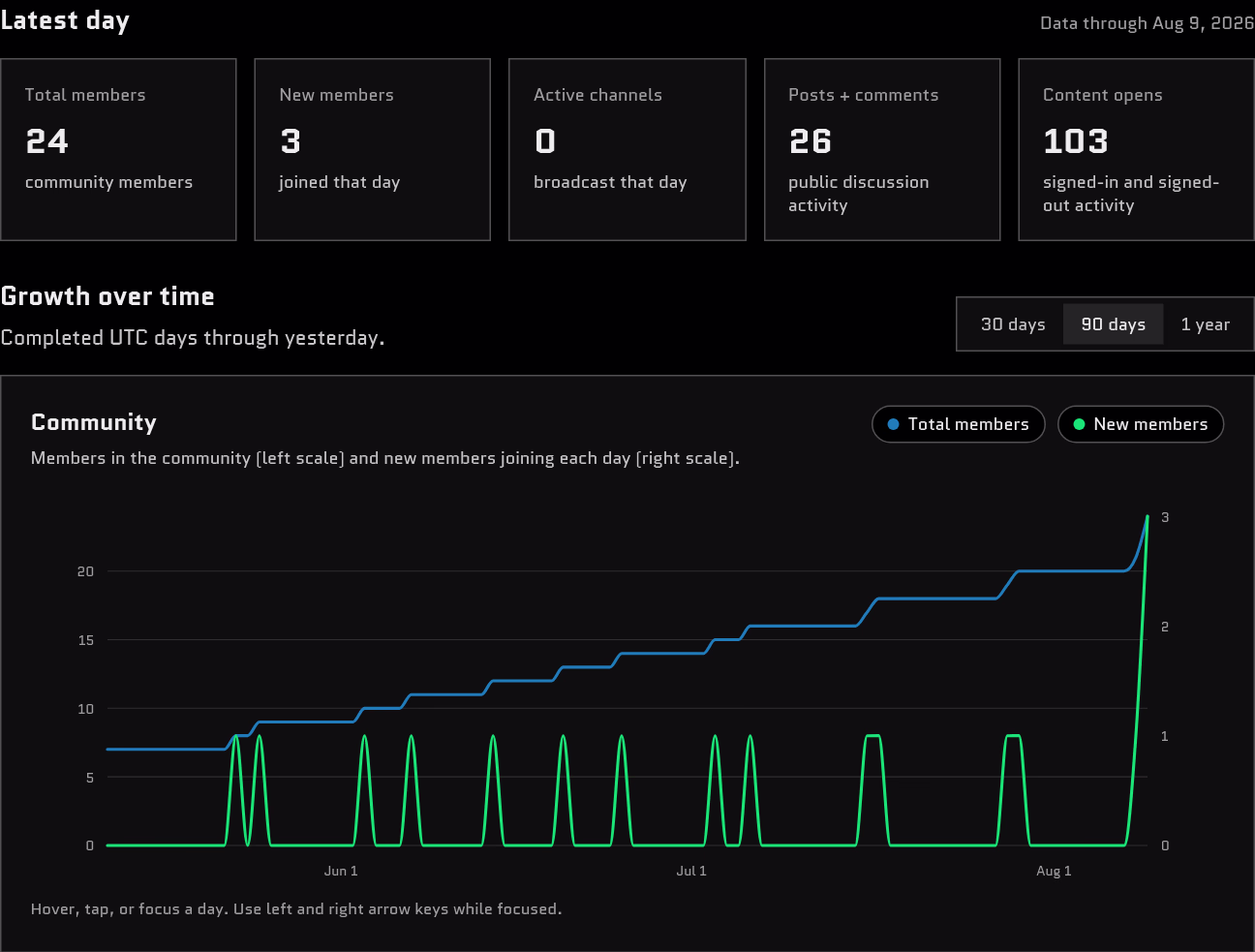Open the New members stat card
Screen dimensions: 1255x952
coord(372,149)
